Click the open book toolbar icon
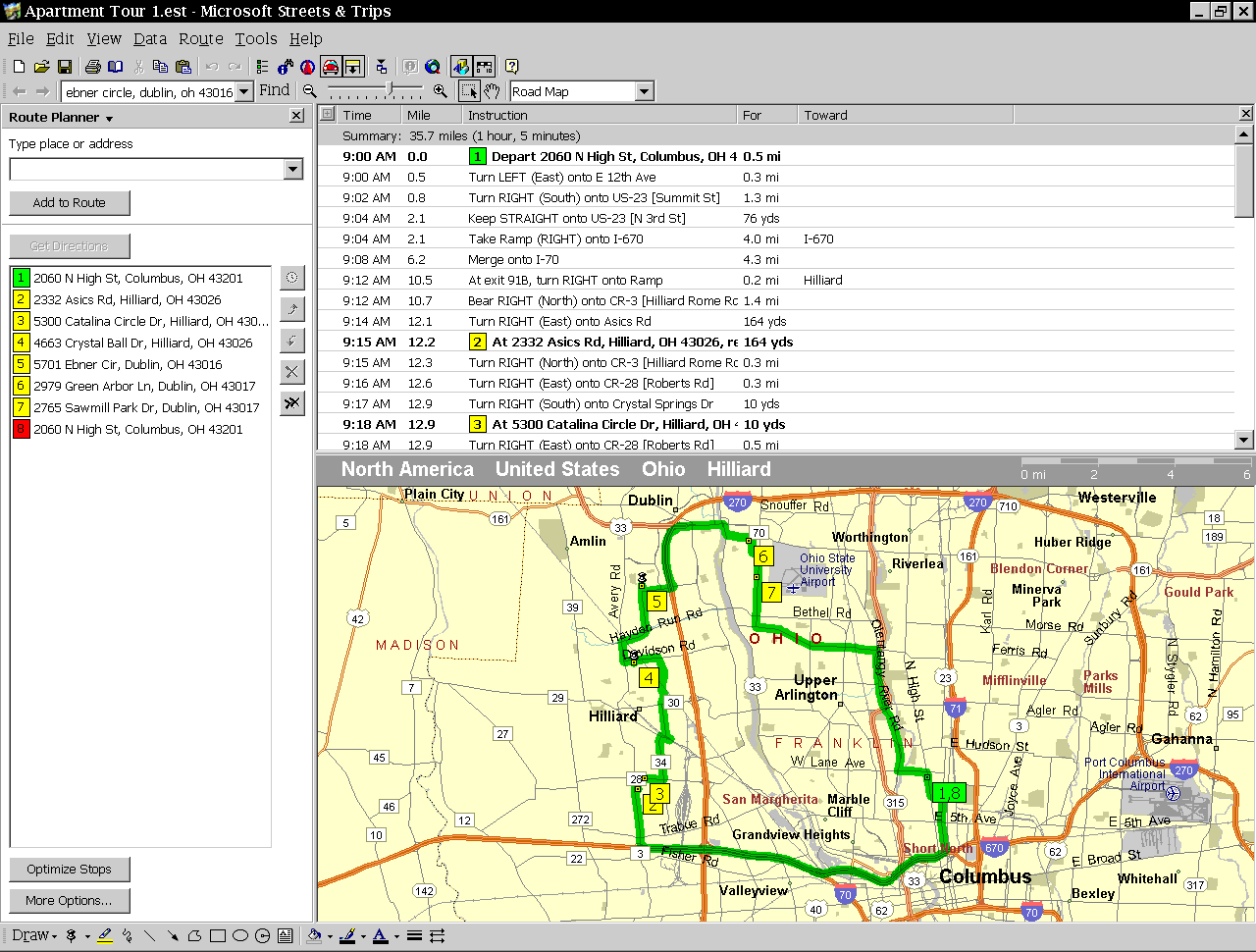The width and height of the screenshot is (1256, 952). click(x=116, y=67)
